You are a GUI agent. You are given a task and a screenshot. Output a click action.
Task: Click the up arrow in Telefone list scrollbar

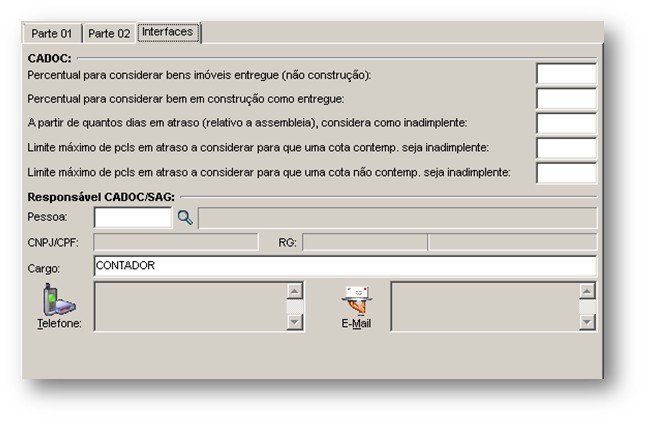tap(295, 291)
